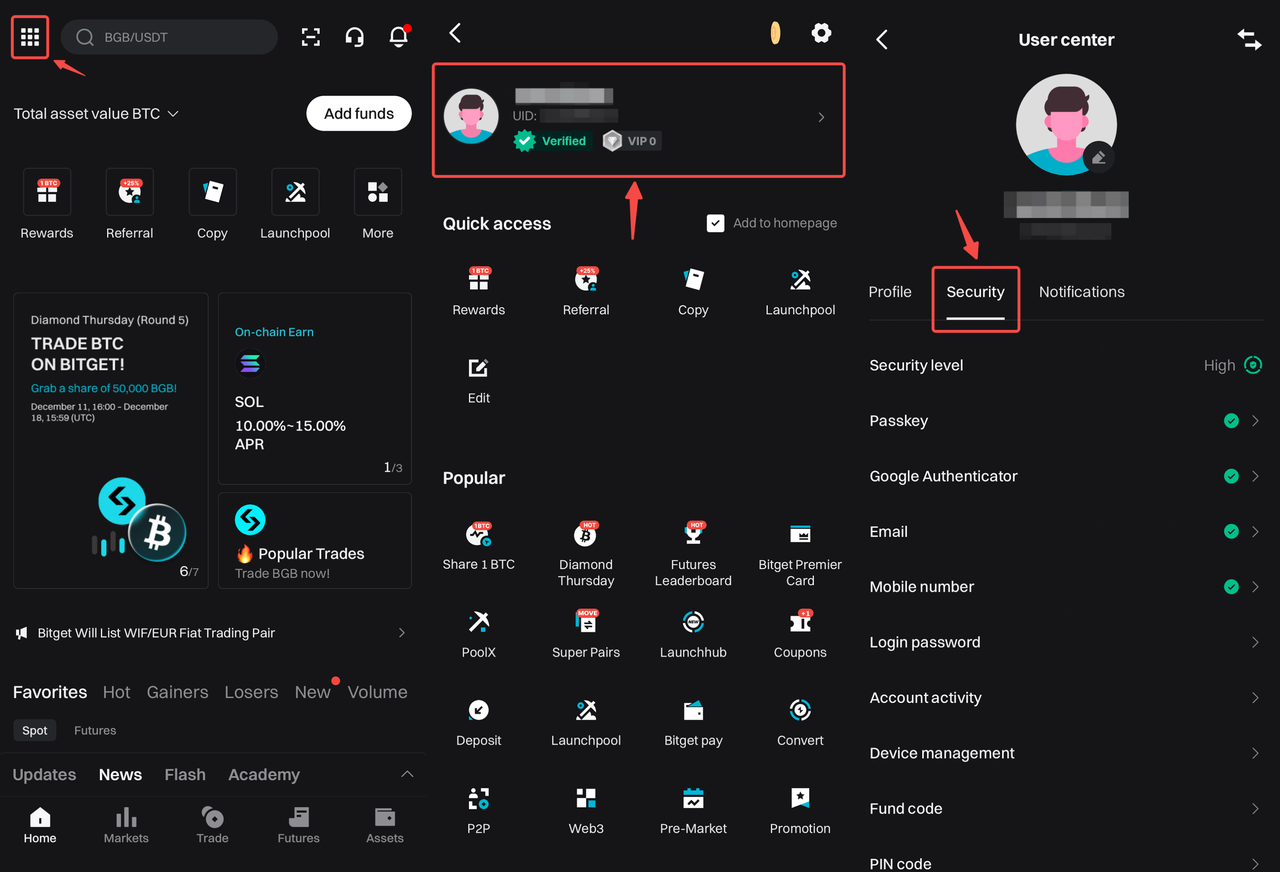Open settings gear in middle panel
This screenshot has width=1280, height=872.
821,33
